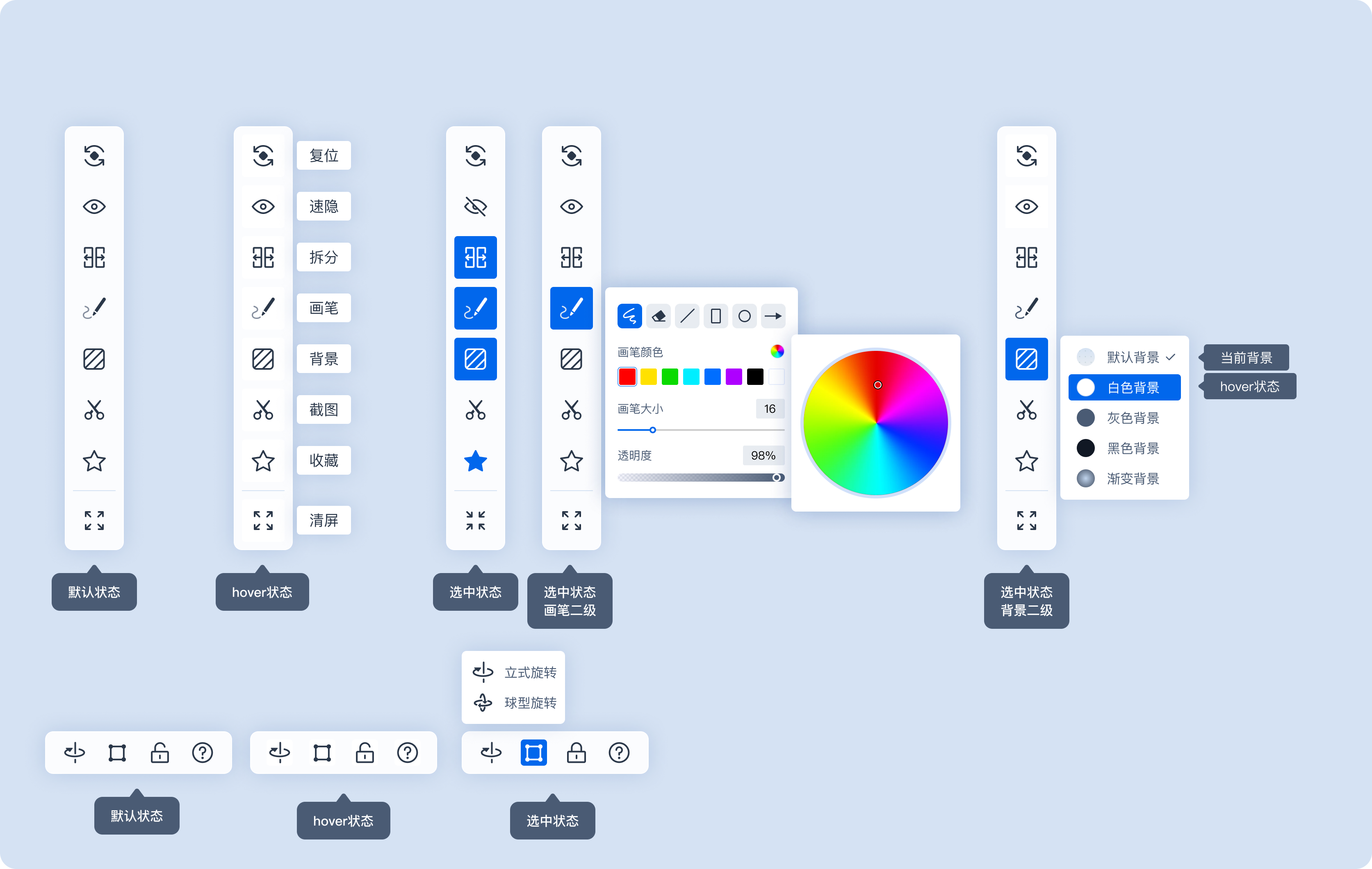The width and height of the screenshot is (1372, 869).
Task: Click the collapse fullscreen arrows icon
Action: point(475,520)
